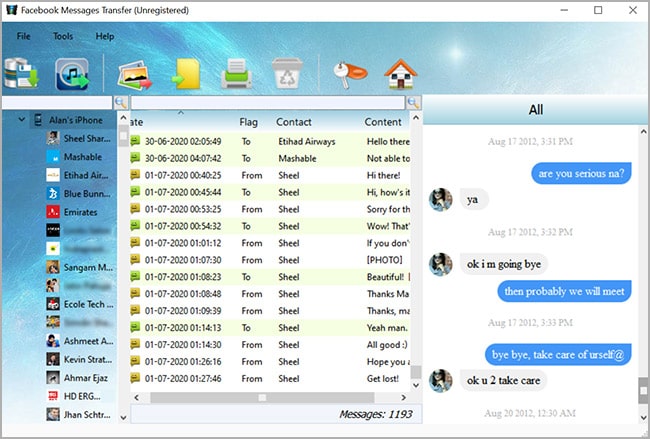Sort messages by Flag column header
The width and height of the screenshot is (650, 439).
coord(249,122)
